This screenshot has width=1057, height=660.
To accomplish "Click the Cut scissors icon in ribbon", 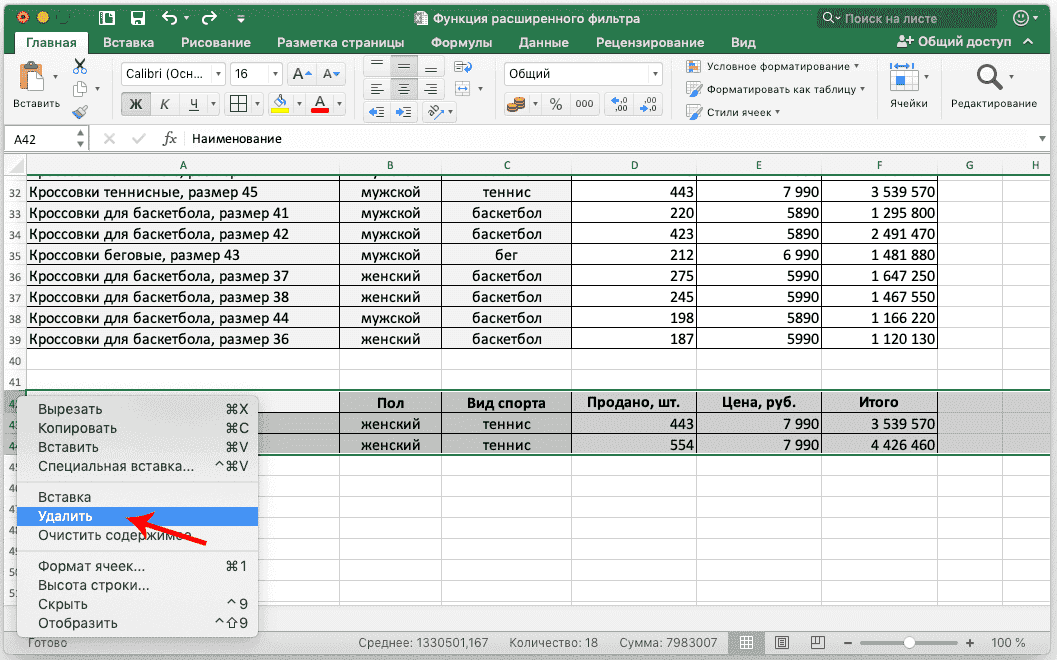I will 80,66.
